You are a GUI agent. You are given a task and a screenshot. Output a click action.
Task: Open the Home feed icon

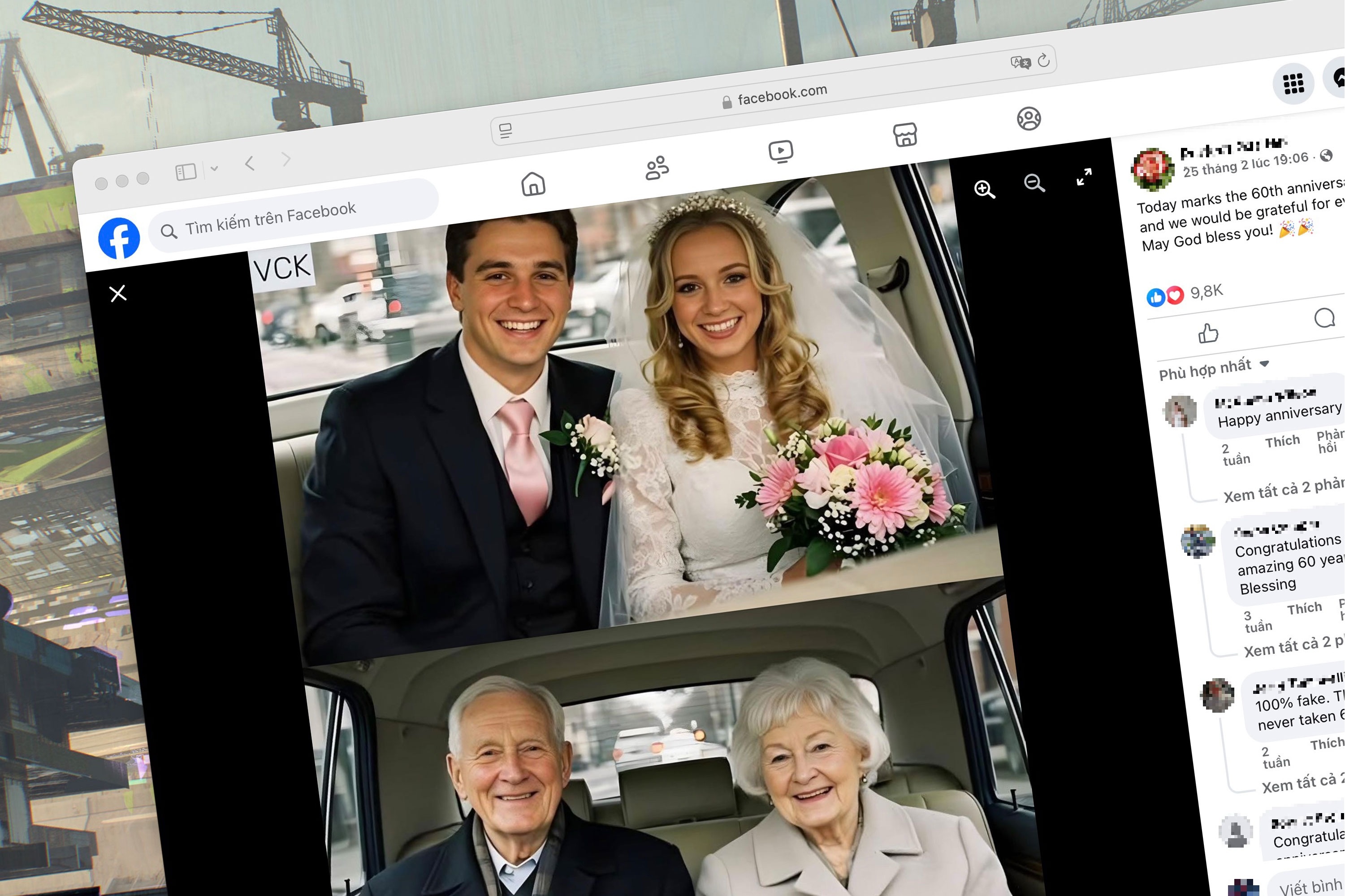pyautogui.click(x=533, y=184)
